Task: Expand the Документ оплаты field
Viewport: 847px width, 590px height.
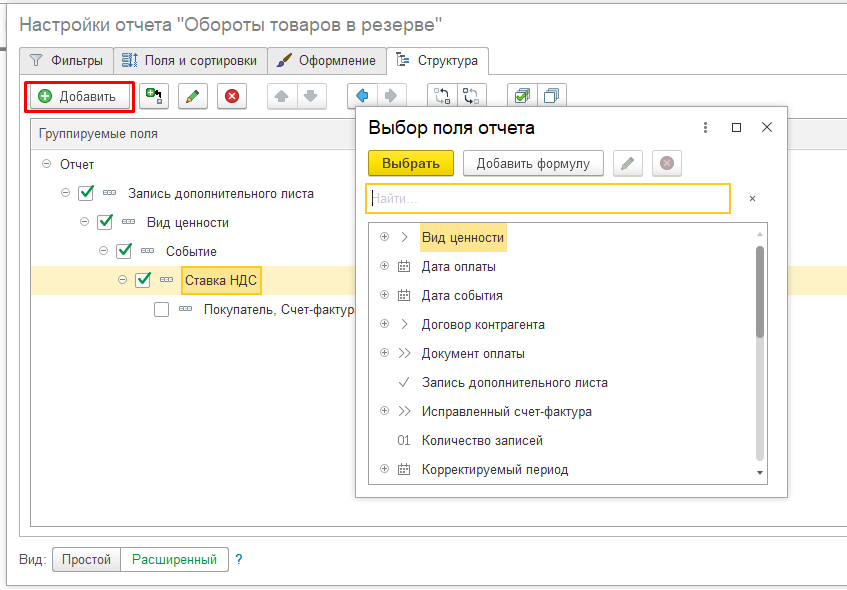Action: pyautogui.click(x=384, y=353)
